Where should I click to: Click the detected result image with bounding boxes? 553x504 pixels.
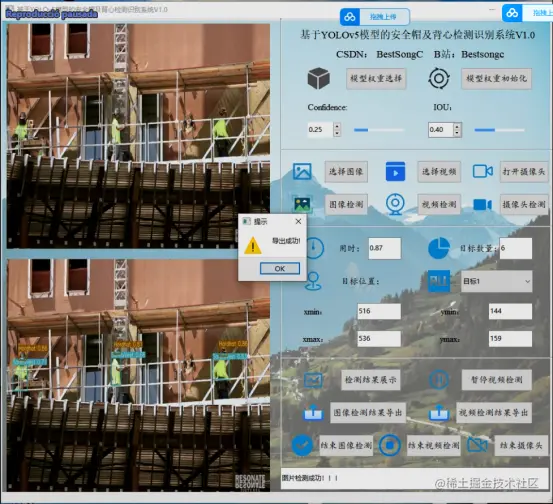click(x=138, y=375)
